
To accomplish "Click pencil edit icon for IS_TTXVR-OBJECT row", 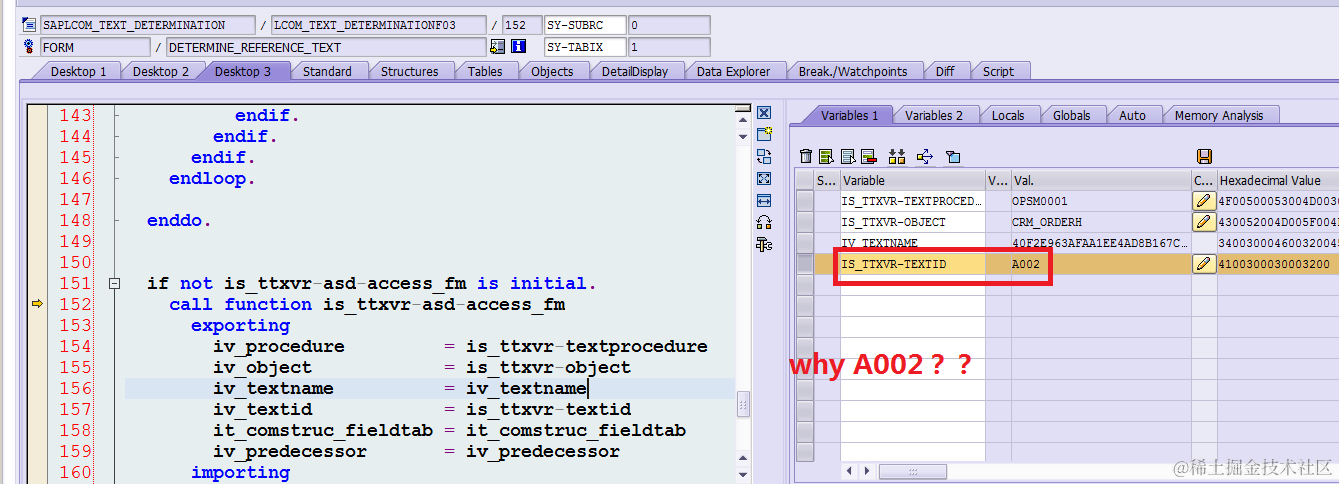I will coord(1204,222).
